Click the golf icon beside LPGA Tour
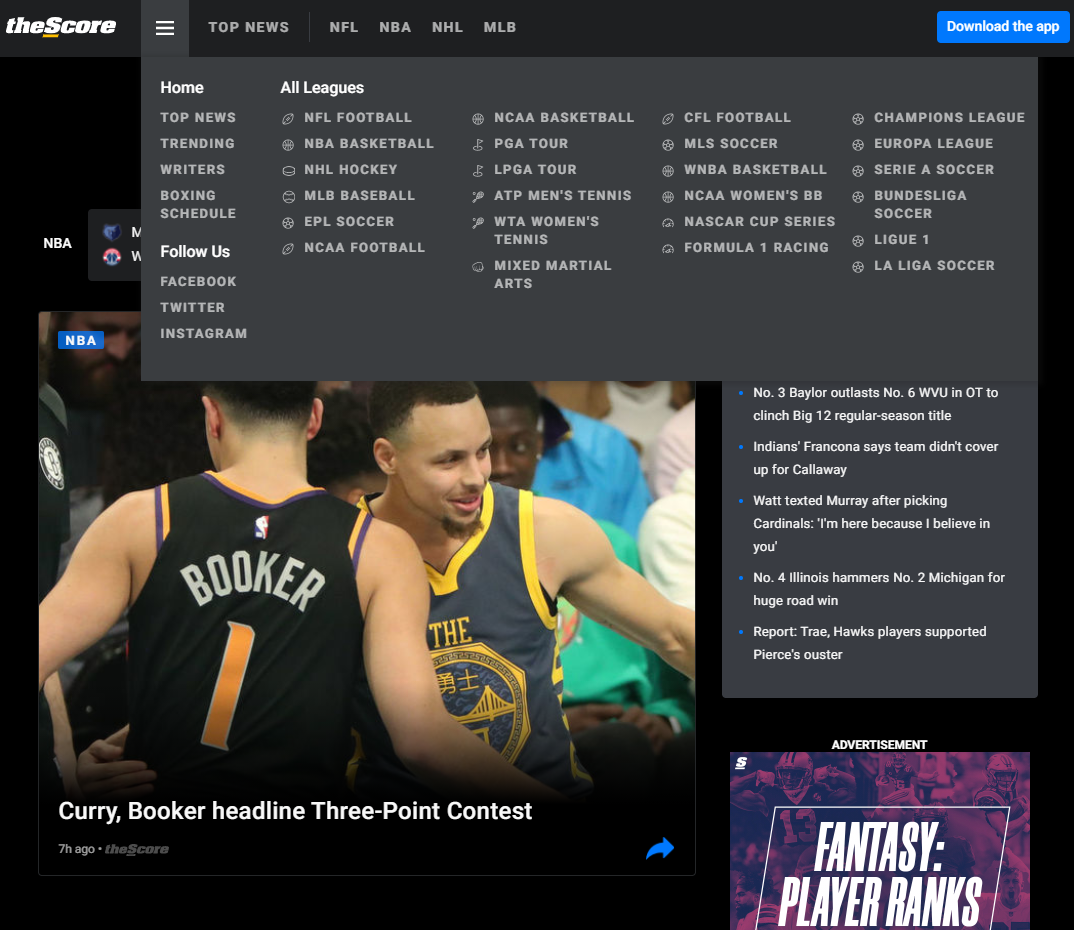Viewport: 1074px width, 930px height. coord(478,171)
